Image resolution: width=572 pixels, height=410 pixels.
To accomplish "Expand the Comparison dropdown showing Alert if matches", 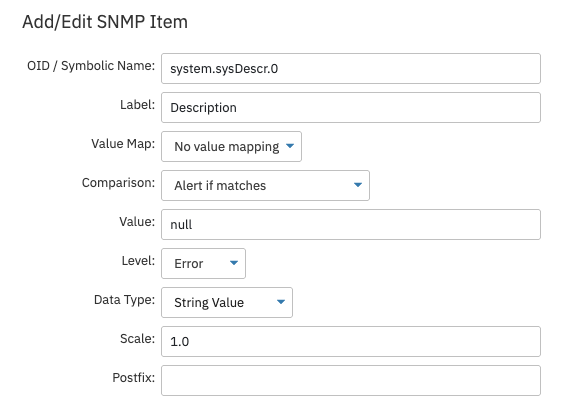I will point(265,186).
